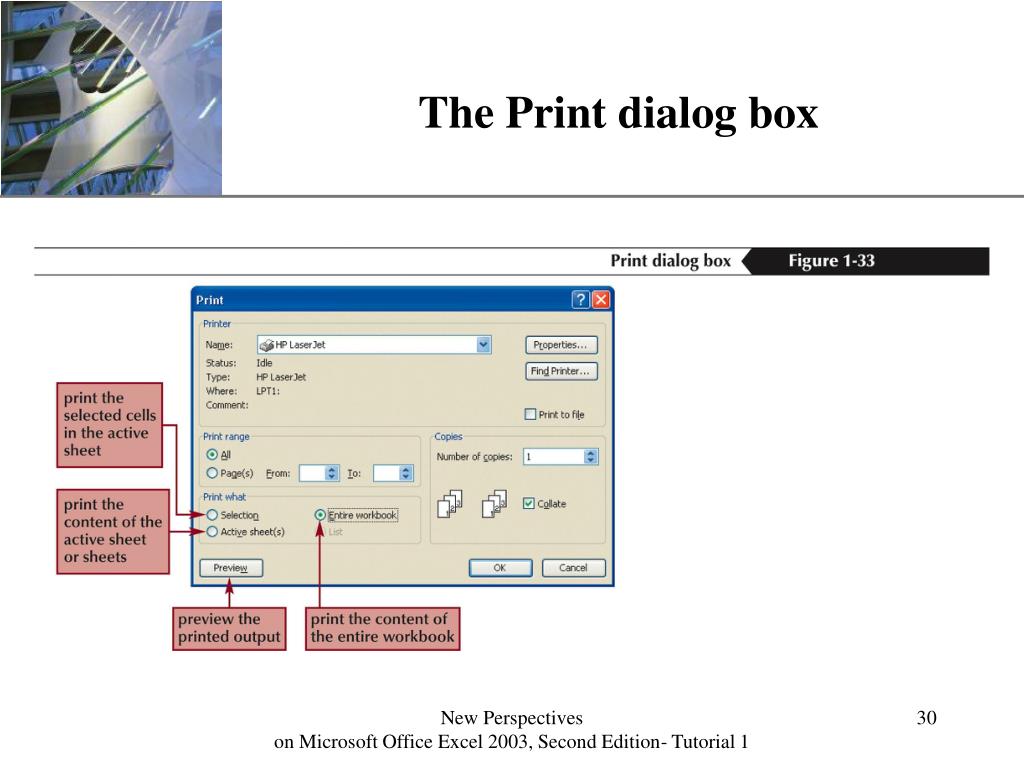Choose the Active sheet(s) option
Image resolution: width=1024 pixels, height=768 pixels.
pyautogui.click(x=212, y=532)
